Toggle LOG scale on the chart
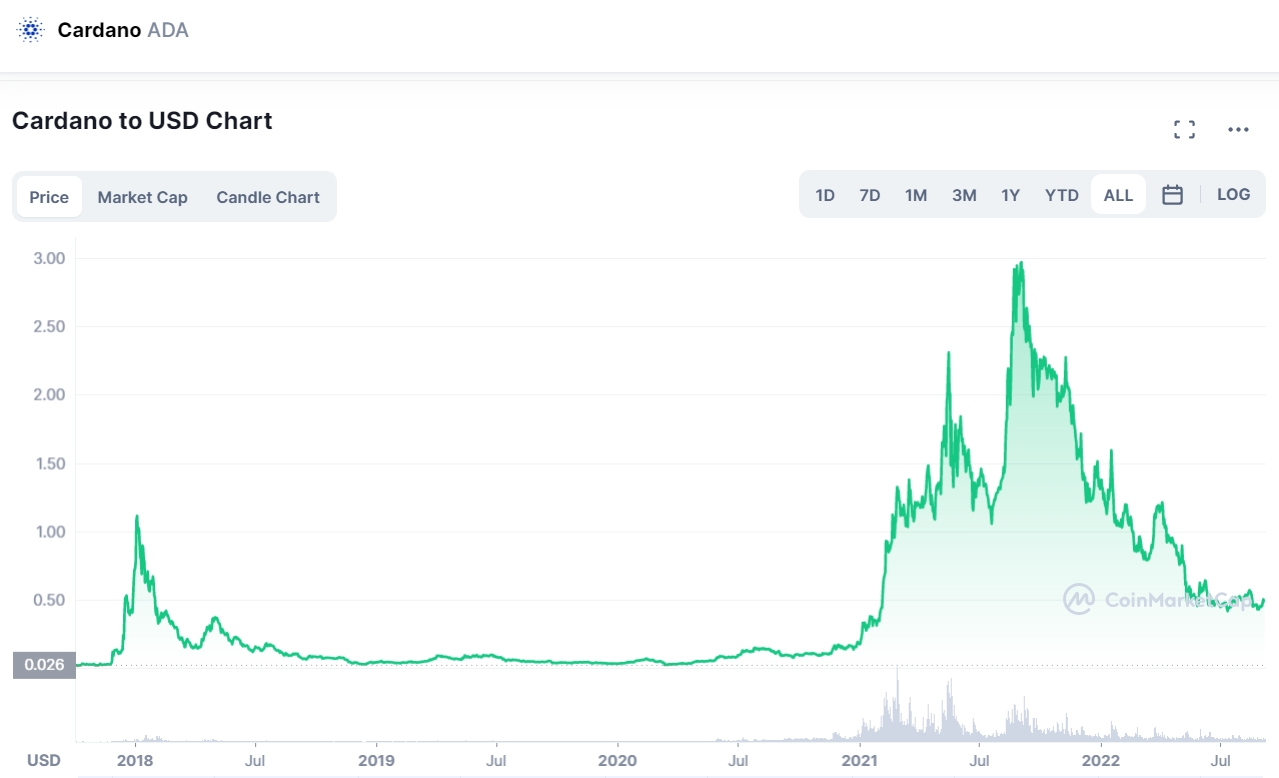This screenshot has width=1279, height=778. pyautogui.click(x=1233, y=195)
